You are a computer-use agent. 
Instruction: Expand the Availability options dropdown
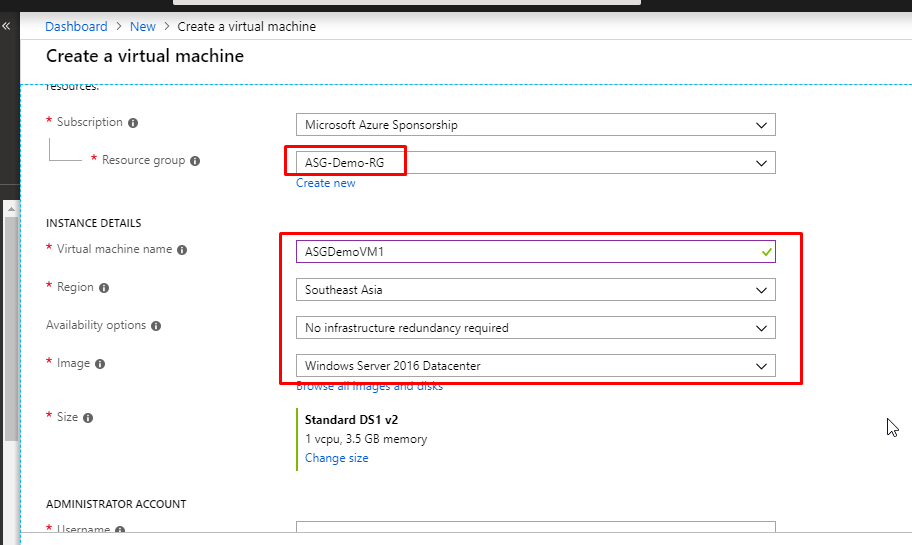[x=535, y=328]
